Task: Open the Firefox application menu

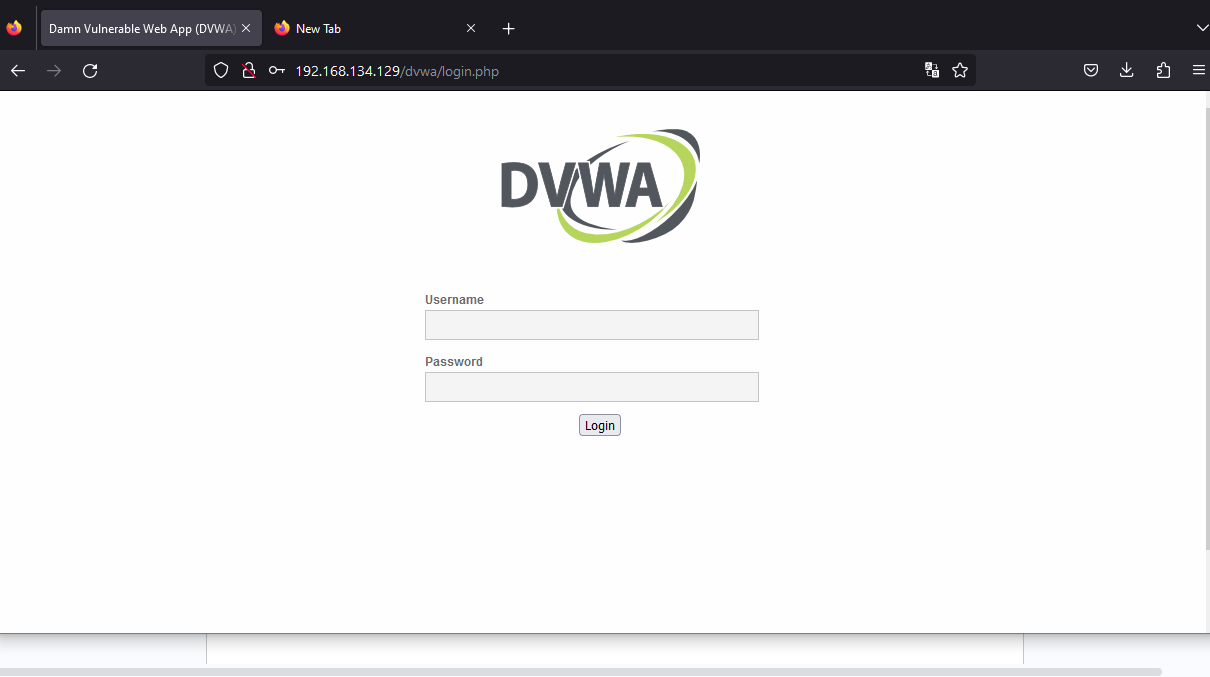Action: pyautogui.click(x=1198, y=70)
